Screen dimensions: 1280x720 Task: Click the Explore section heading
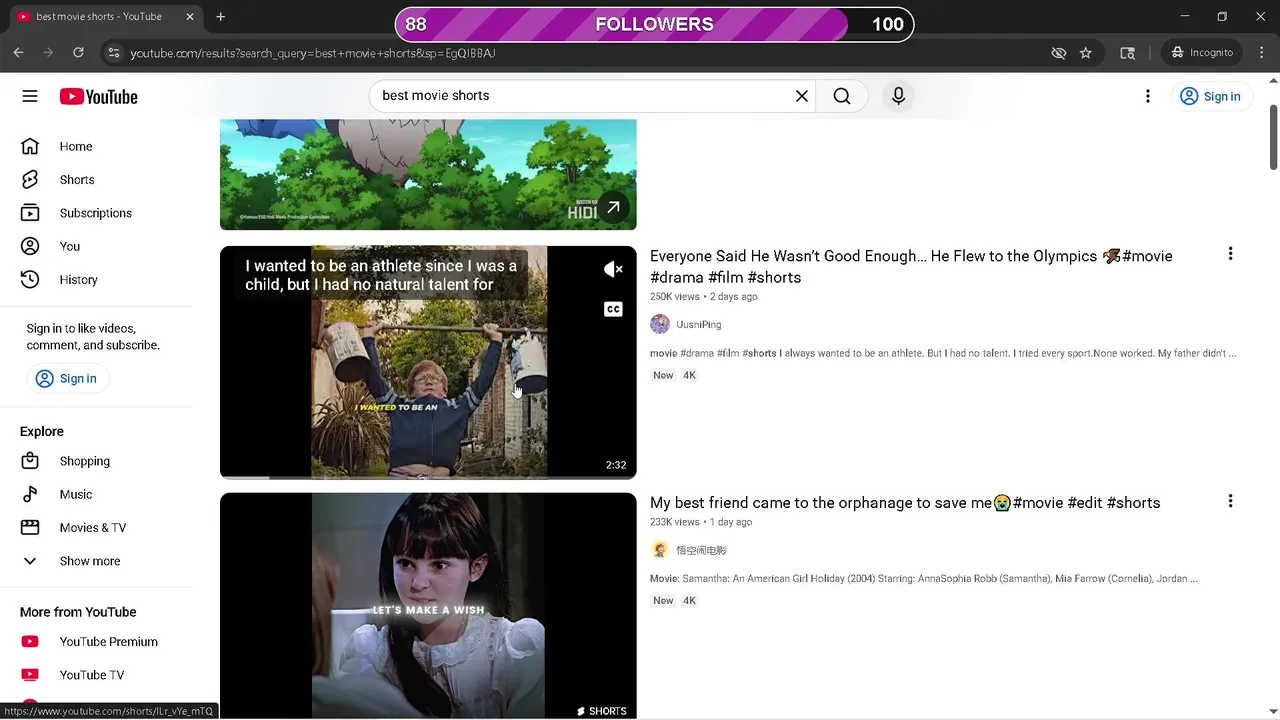coord(42,431)
